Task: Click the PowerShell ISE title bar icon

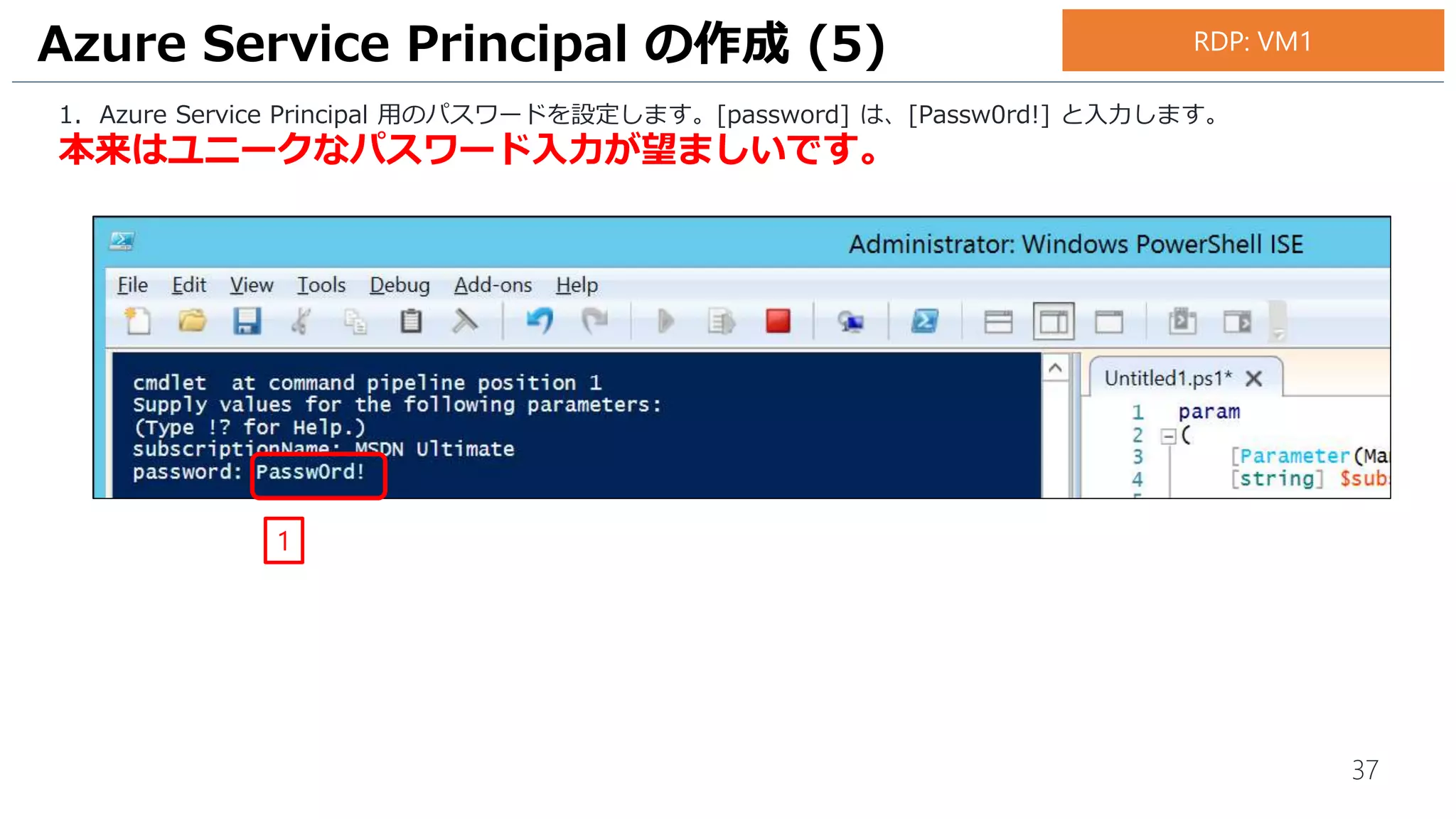Action: pyautogui.click(x=122, y=242)
